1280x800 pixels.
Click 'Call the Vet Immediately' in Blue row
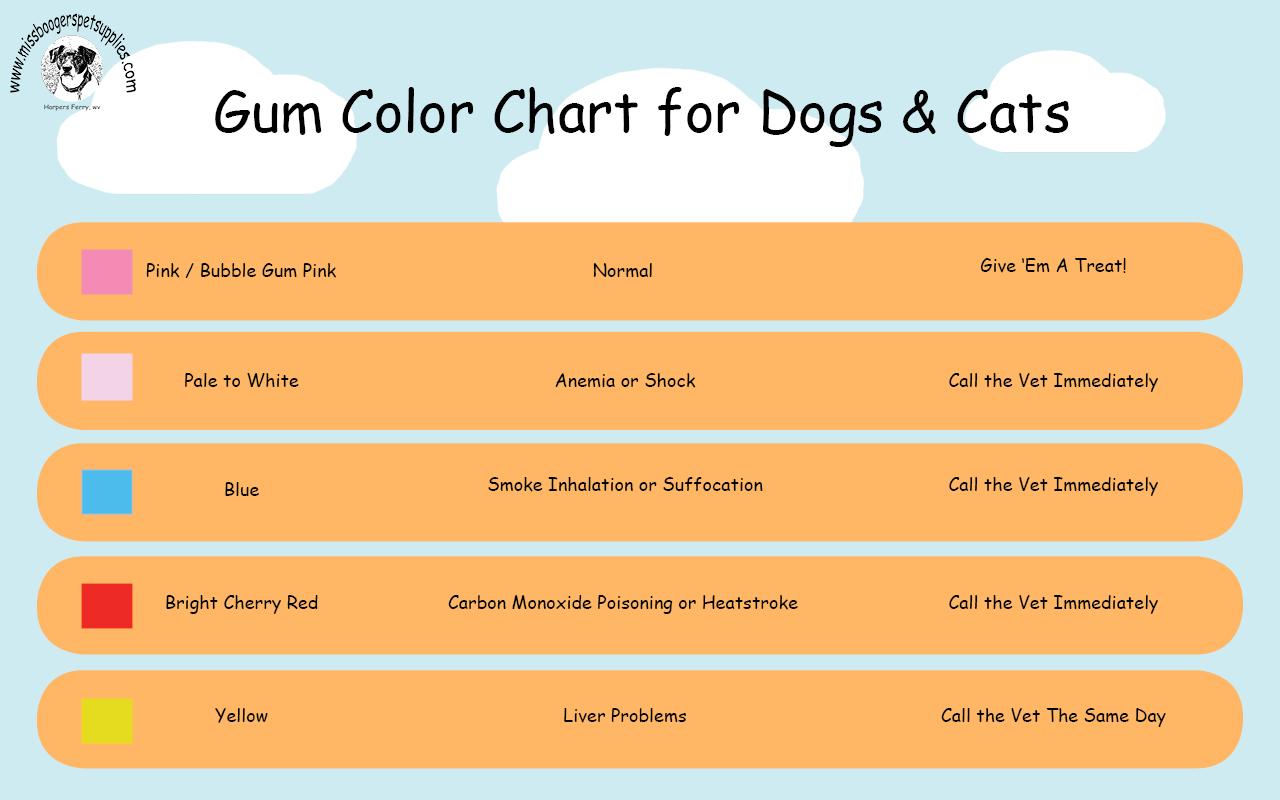1053,485
